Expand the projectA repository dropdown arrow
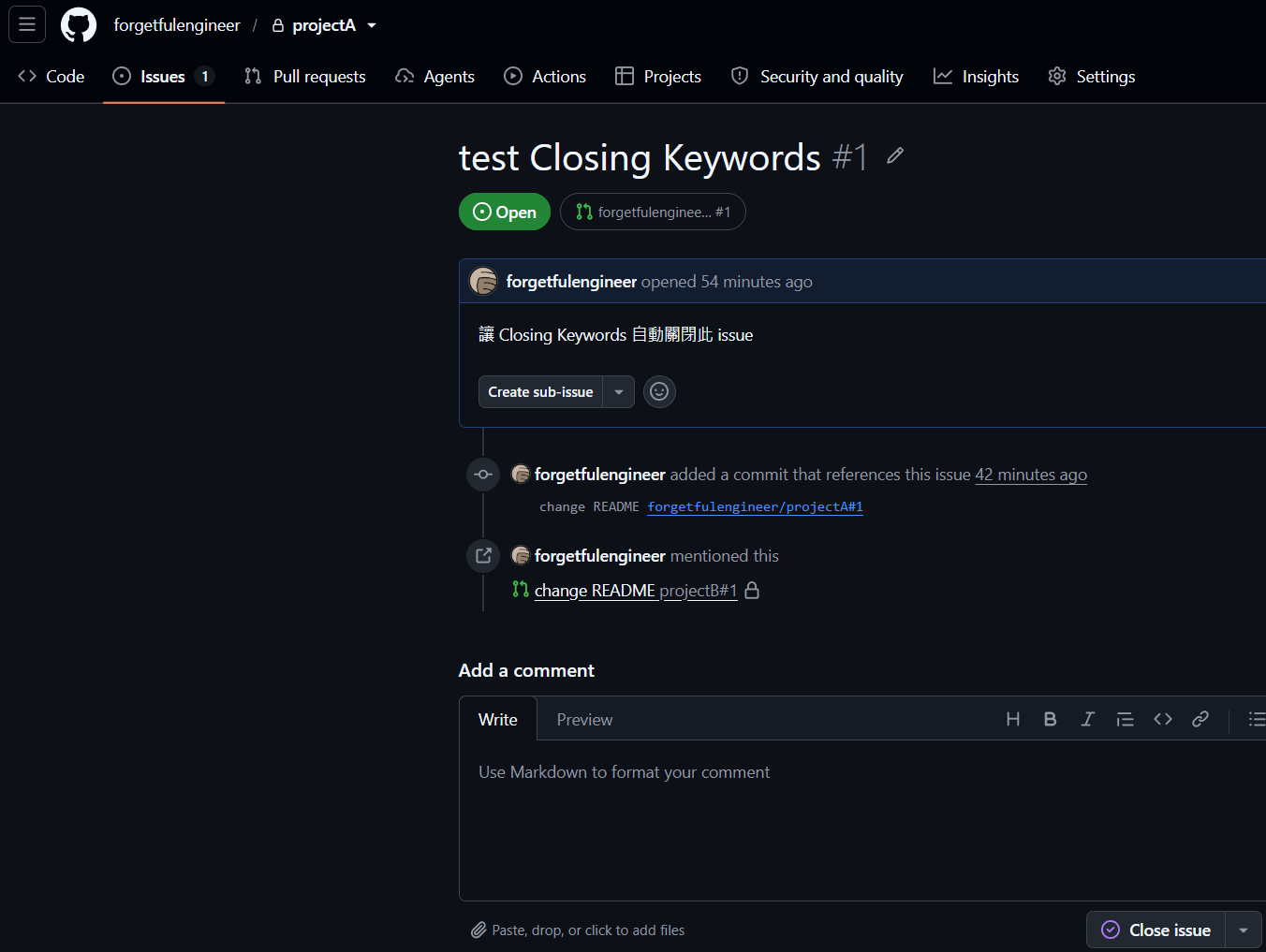This screenshot has height=952, width=1266. point(372,25)
